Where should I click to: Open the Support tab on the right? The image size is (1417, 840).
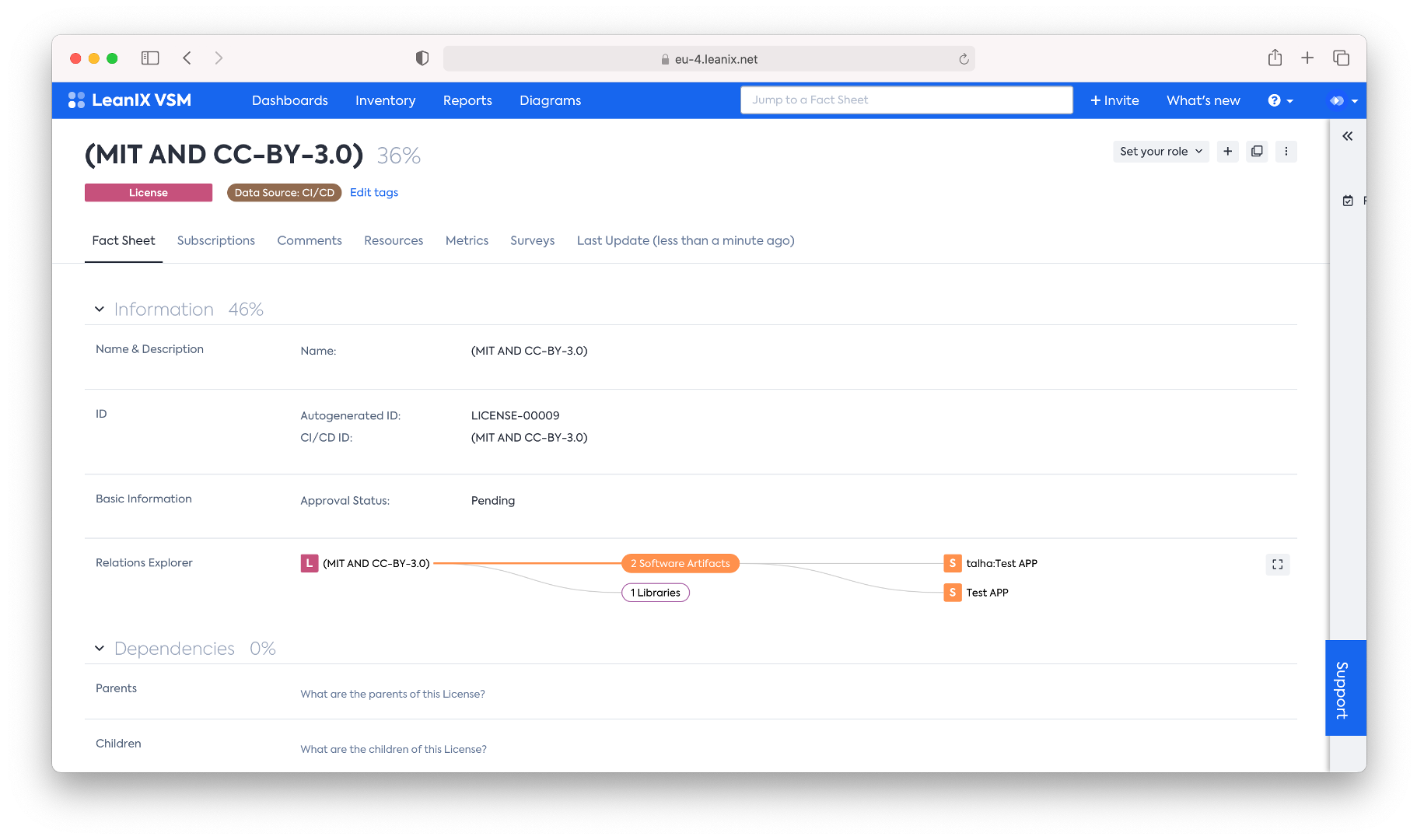1345,688
